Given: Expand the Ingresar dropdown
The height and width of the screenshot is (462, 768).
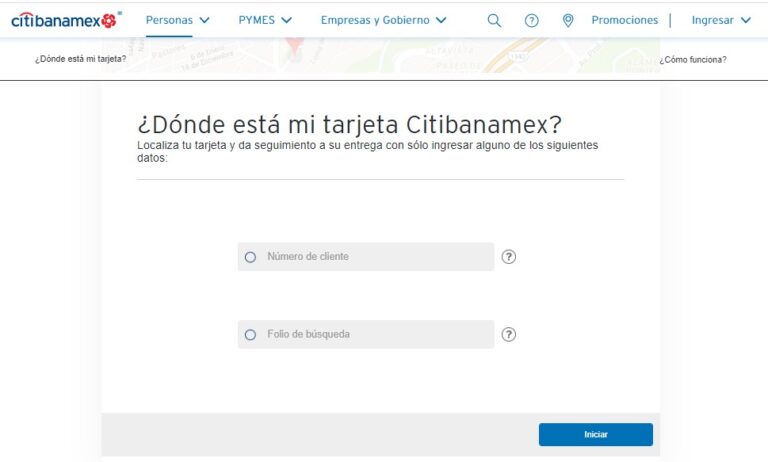Looking at the screenshot, I should point(721,20).
